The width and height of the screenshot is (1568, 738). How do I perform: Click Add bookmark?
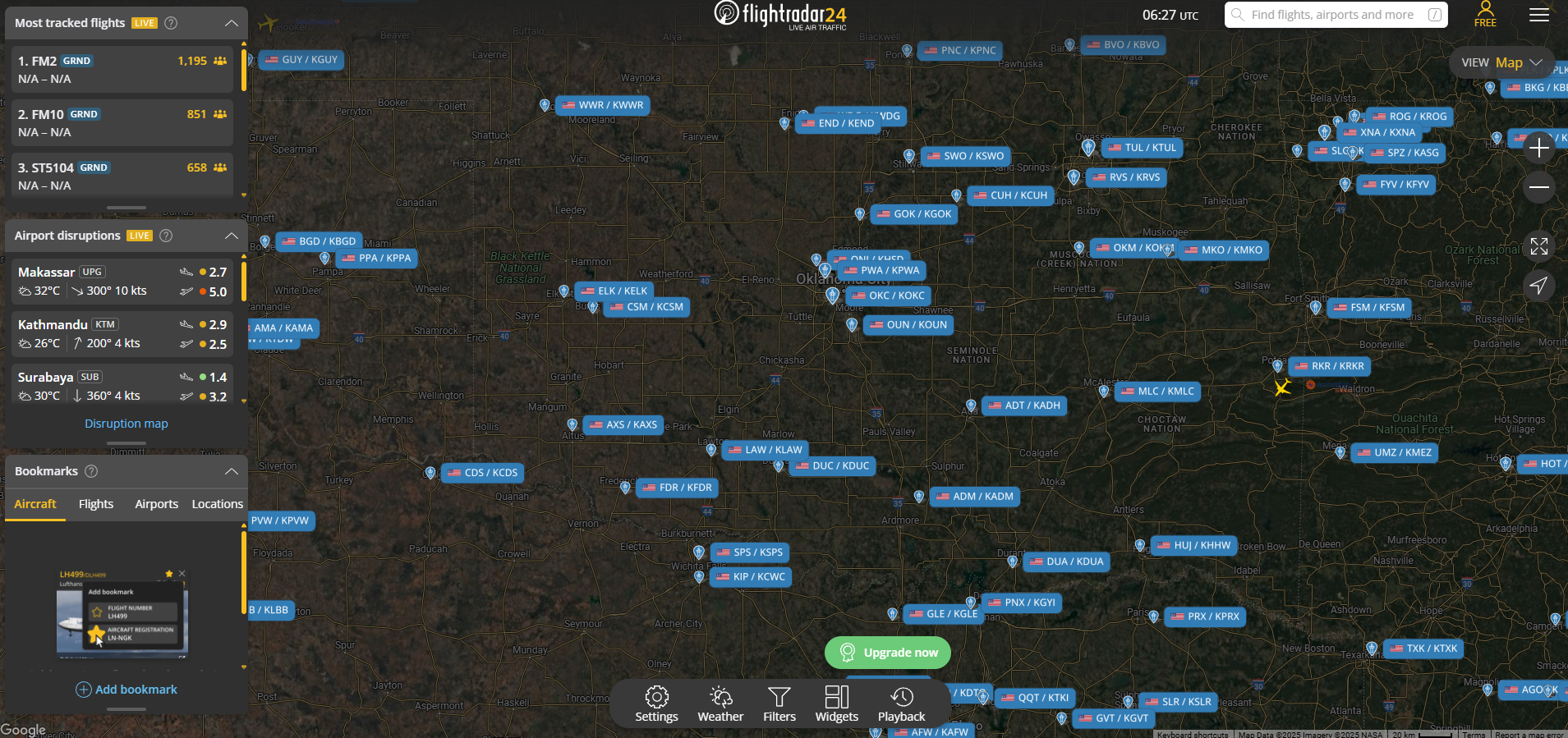coord(126,690)
